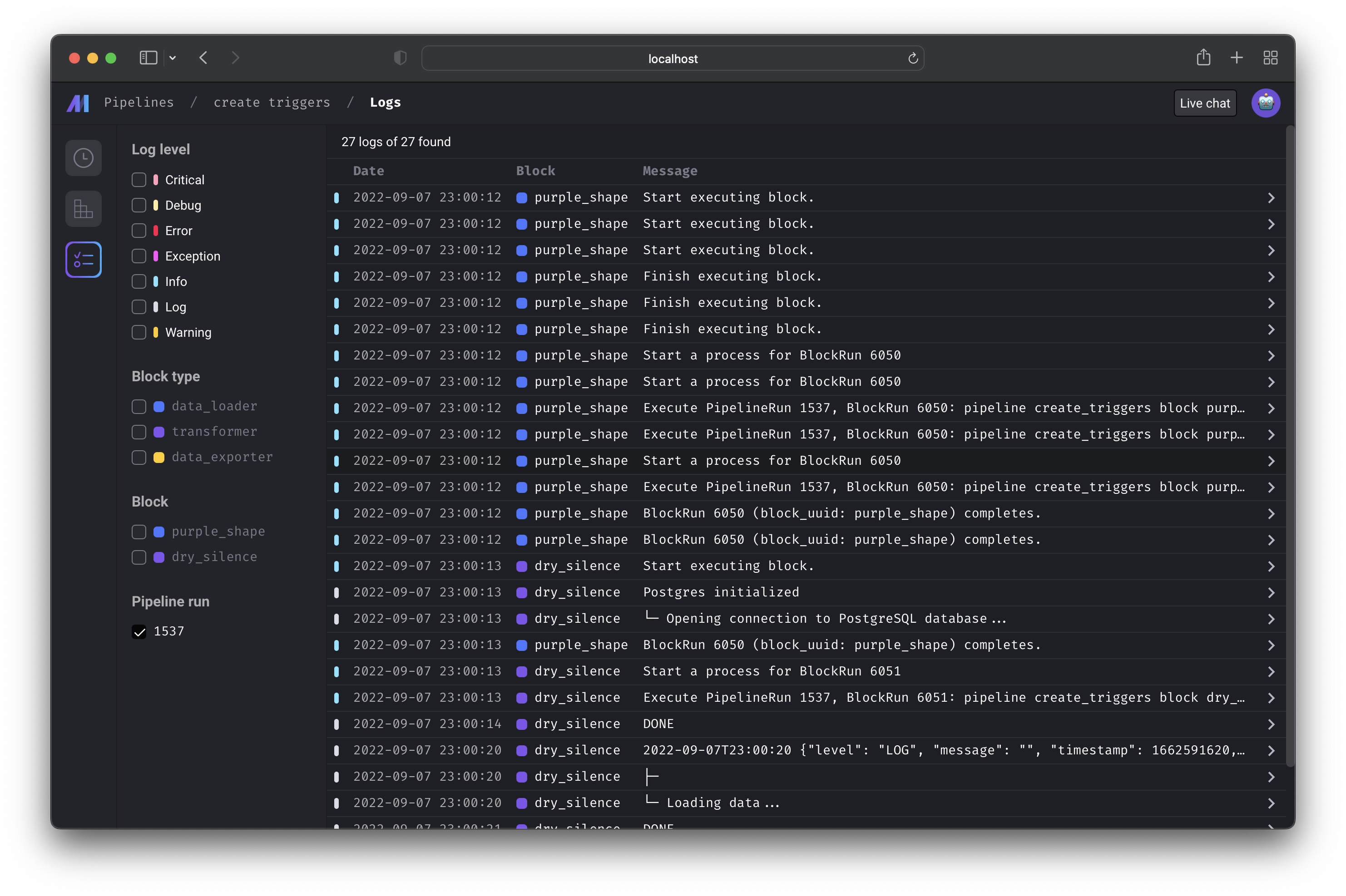Image resolution: width=1346 pixels, height=896 pixels.
Task: Click the Message column header
Action: tap(670, 171)
